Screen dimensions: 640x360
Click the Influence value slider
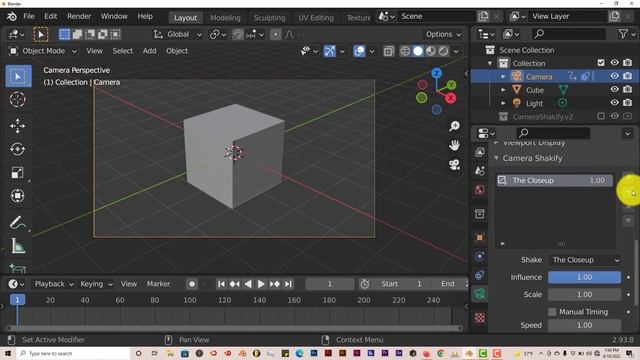coord(584,277)
